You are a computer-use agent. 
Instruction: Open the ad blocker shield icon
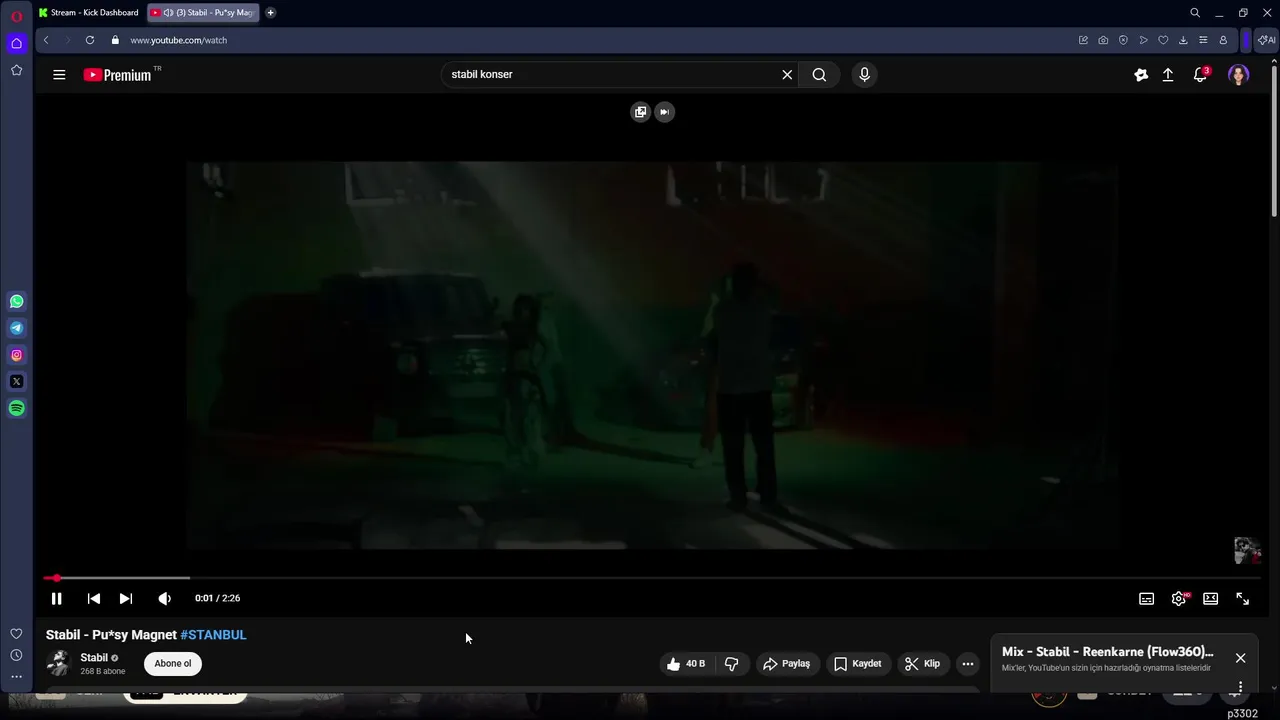(x=1123, y=40)
